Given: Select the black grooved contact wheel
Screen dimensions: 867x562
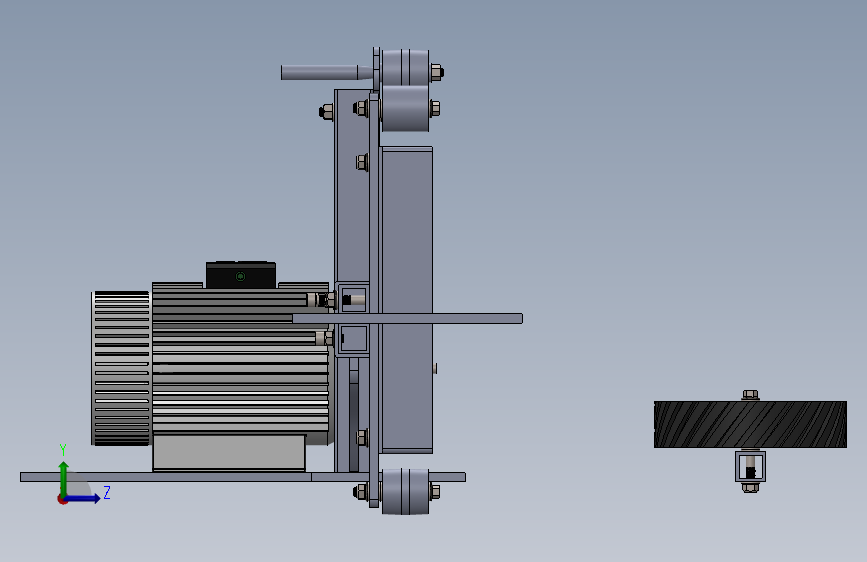Looking at the screenshot, I should click(x=750, y=424).
